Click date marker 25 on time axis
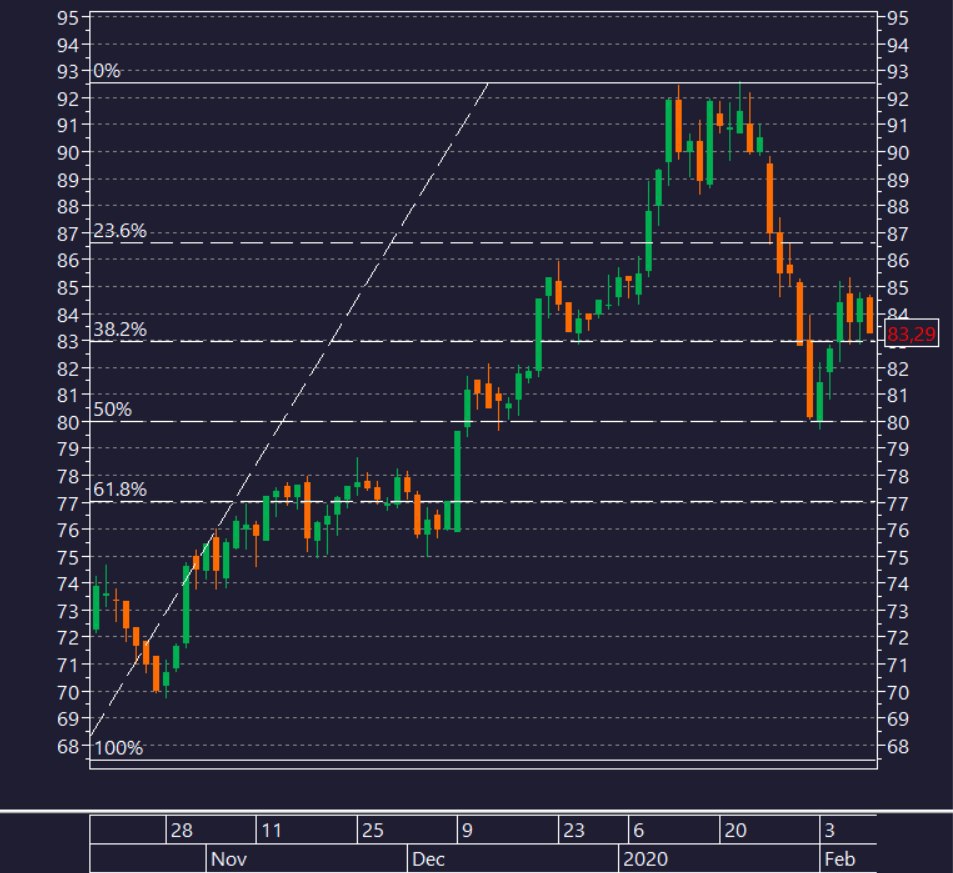 point(373,830)
